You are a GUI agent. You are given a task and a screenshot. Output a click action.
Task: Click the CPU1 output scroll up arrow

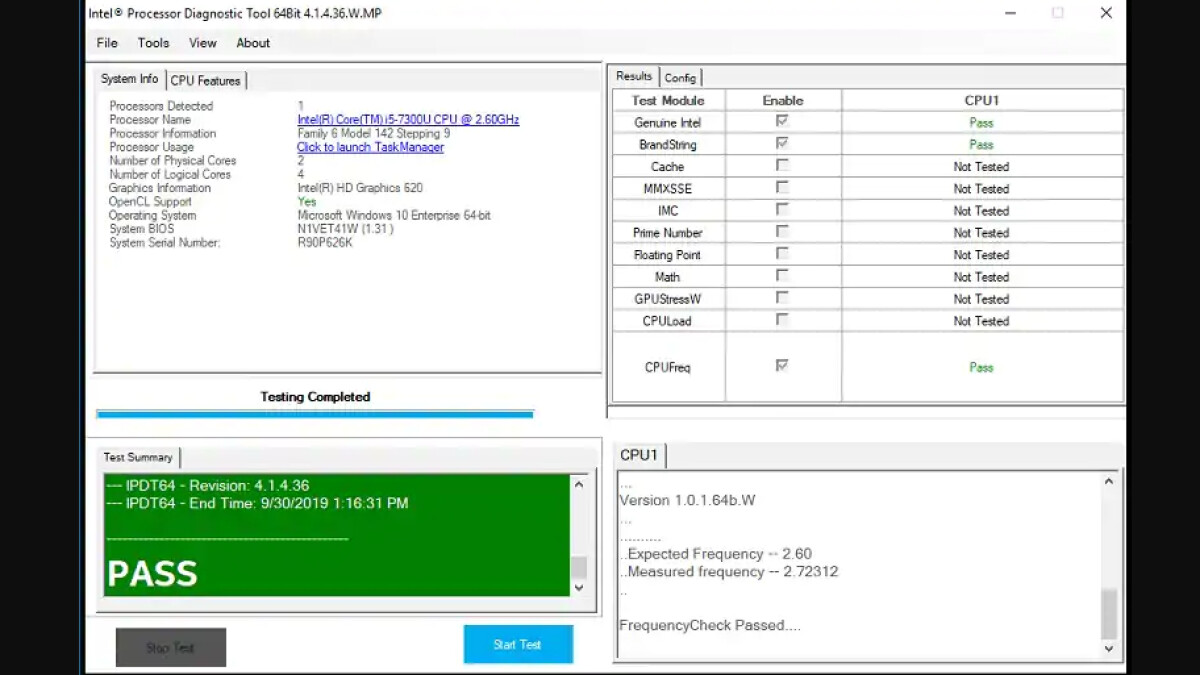[x=1109, y=481]
